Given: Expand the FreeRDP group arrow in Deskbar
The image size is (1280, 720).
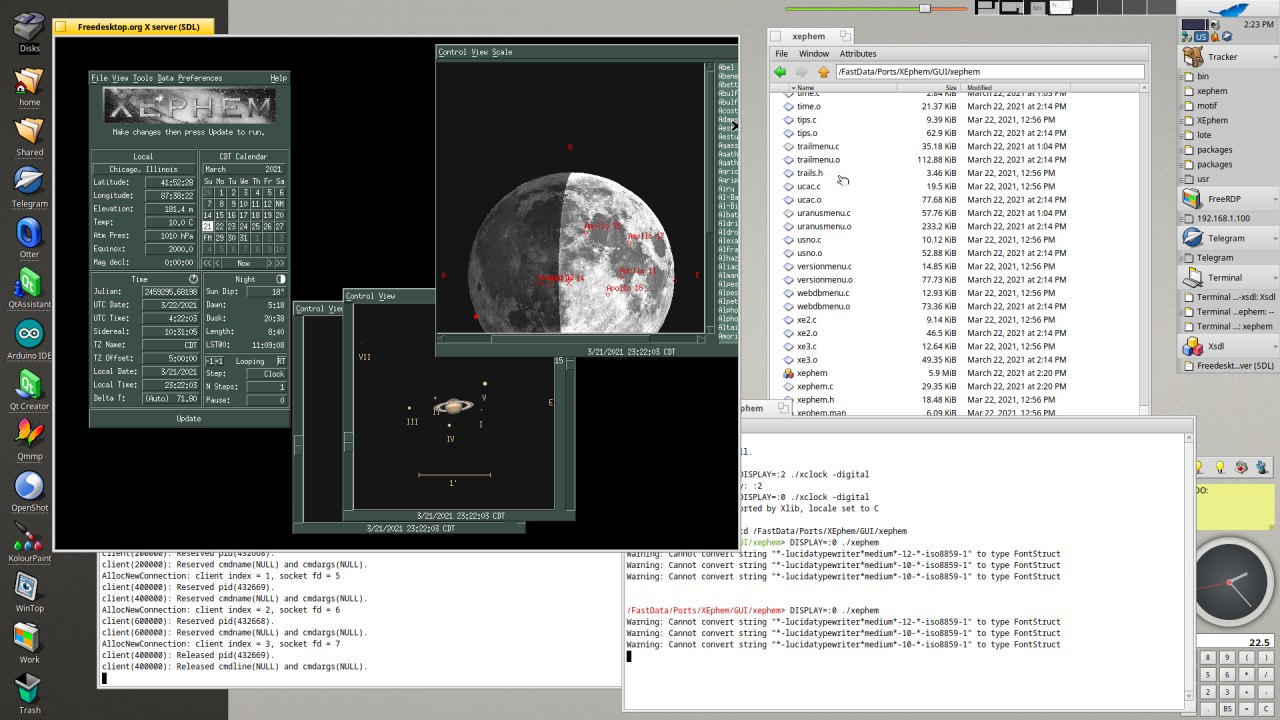Looking at the screenshot, I should (x=1273, y=199).
